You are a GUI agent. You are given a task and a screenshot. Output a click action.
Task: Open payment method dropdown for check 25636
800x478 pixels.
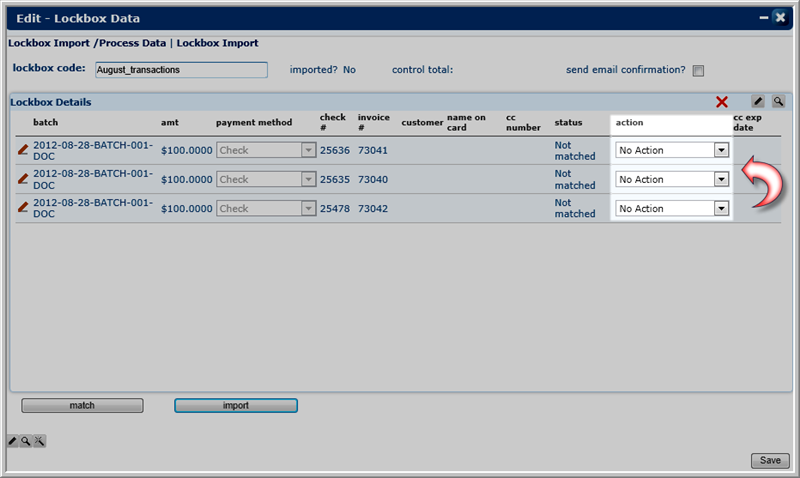266,150
